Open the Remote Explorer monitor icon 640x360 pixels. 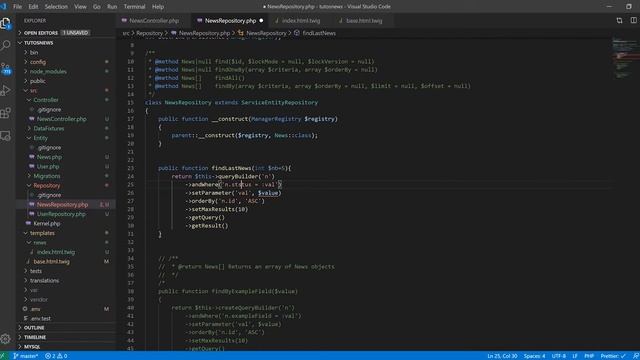pos(6,135)
